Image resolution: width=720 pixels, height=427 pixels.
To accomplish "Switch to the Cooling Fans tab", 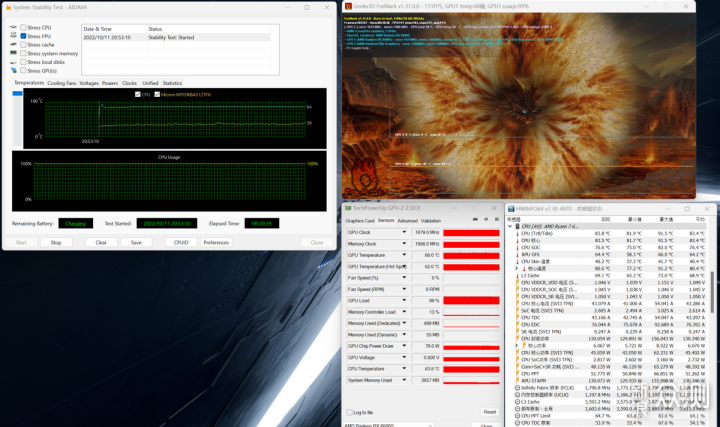I will (x=62, y=83).
